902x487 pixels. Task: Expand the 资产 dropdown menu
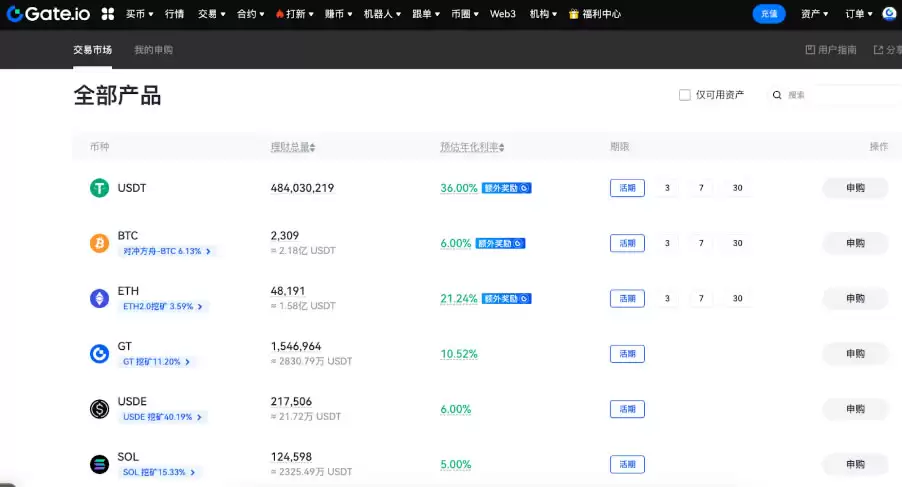(815, 14)
